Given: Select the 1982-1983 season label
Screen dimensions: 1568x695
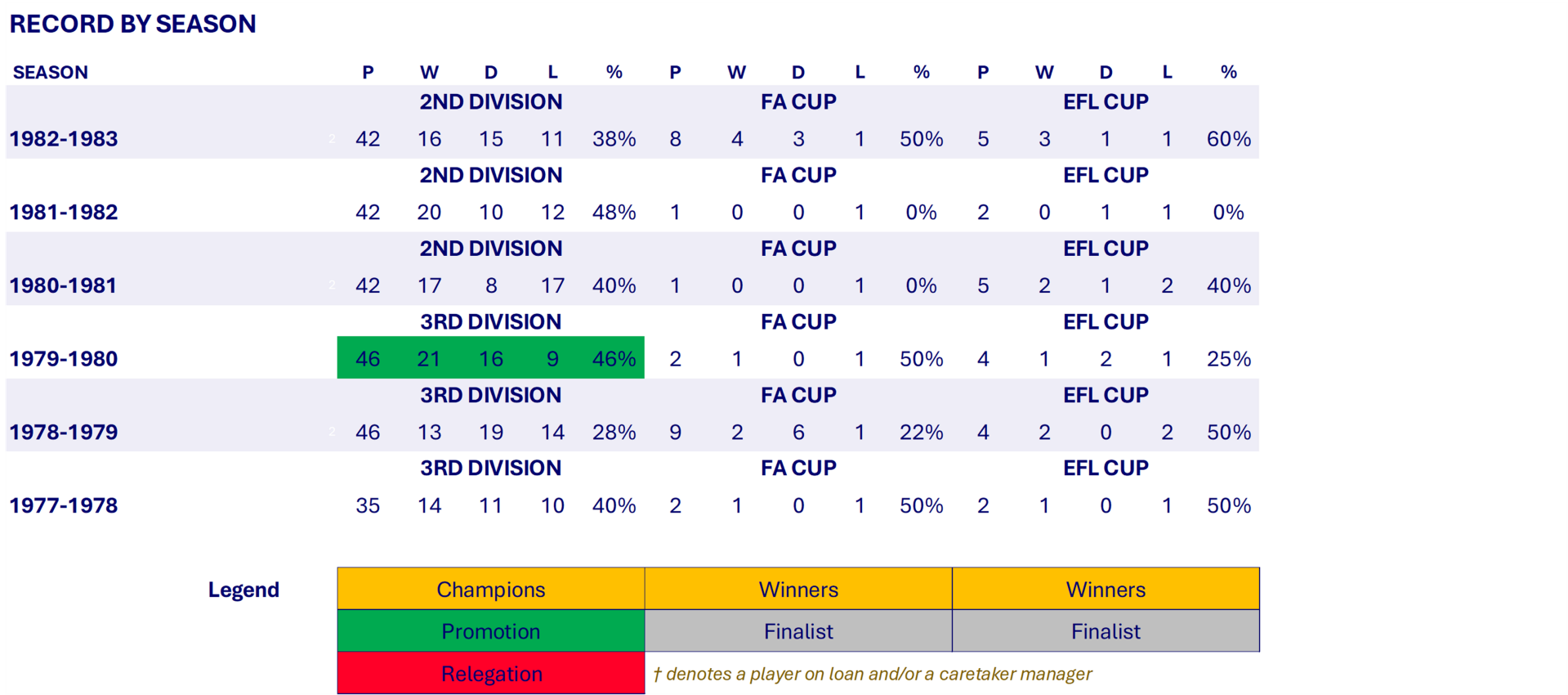Looking at the screenshot, I should click(64, 139).
